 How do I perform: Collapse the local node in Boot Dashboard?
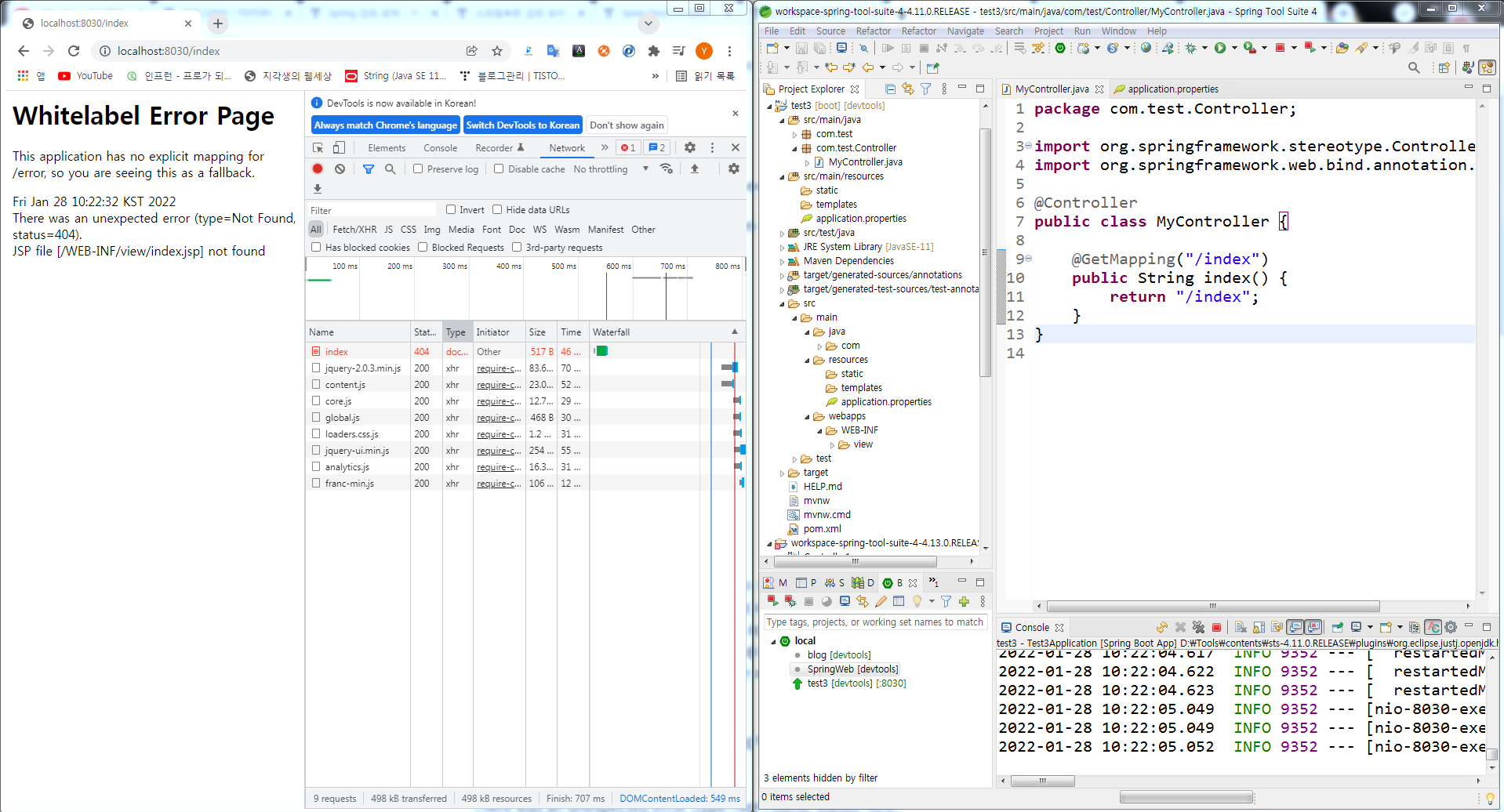click(x=772, y=641)
